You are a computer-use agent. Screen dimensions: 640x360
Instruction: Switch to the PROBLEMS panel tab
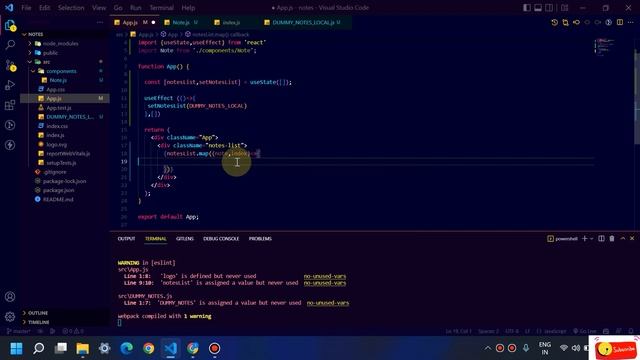tap(260, 239)
